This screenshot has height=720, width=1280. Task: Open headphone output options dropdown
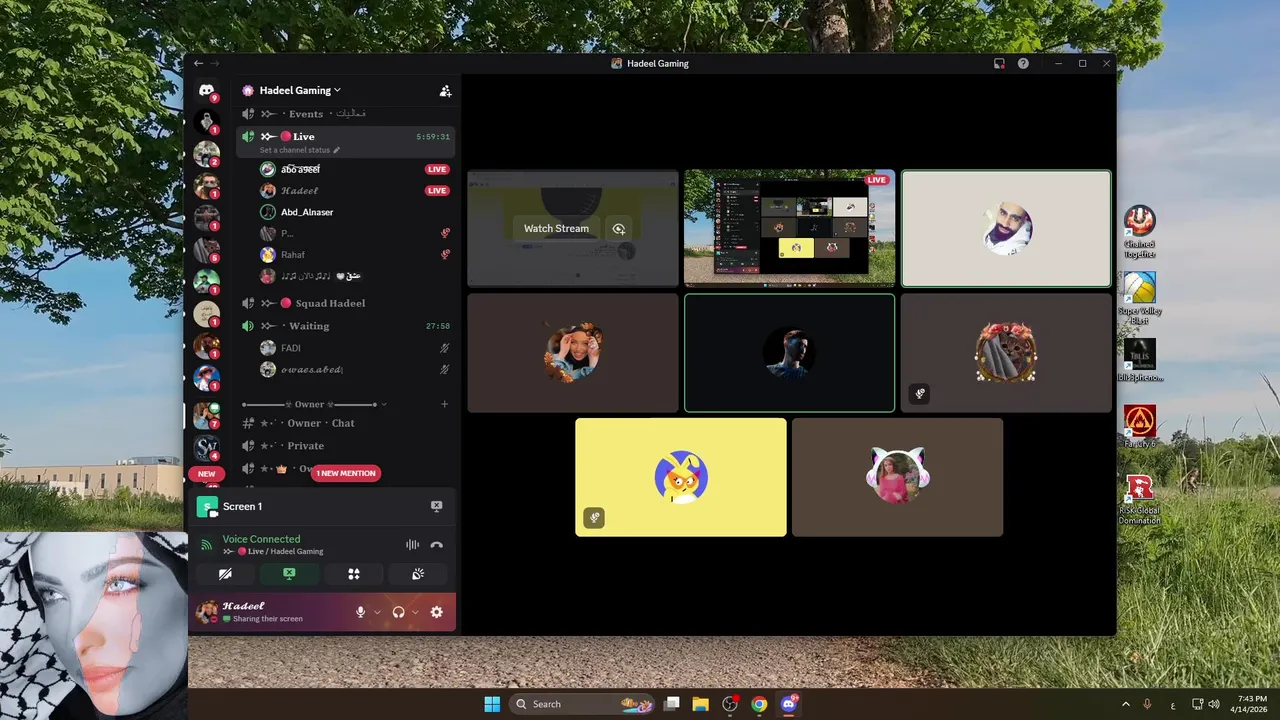415,612
